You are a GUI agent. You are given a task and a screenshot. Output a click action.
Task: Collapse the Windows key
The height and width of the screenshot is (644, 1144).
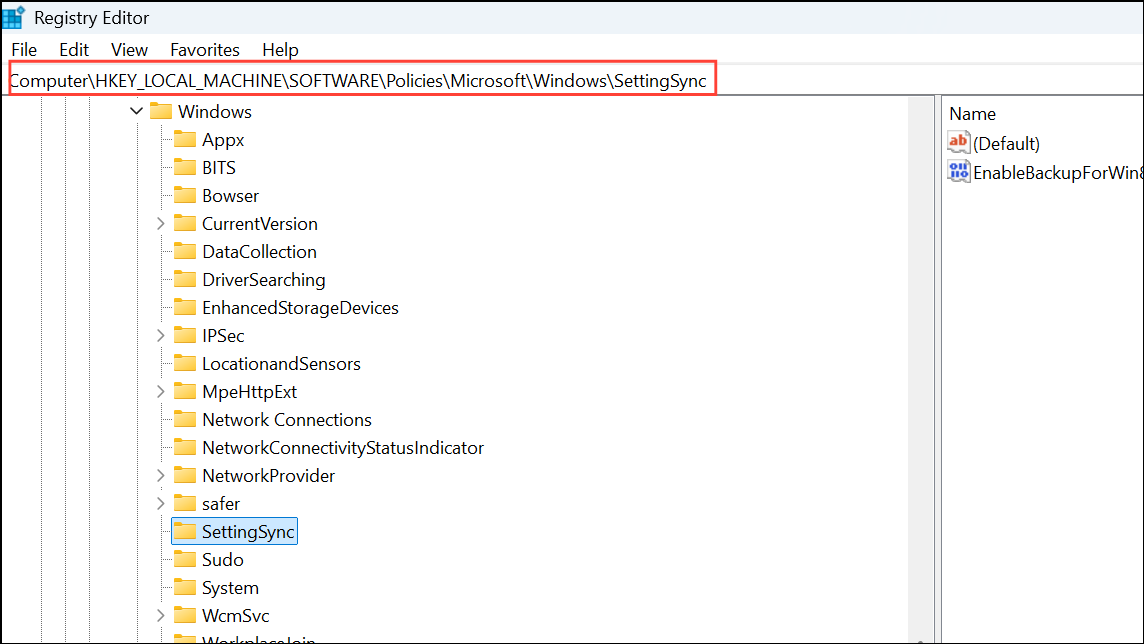136,112
